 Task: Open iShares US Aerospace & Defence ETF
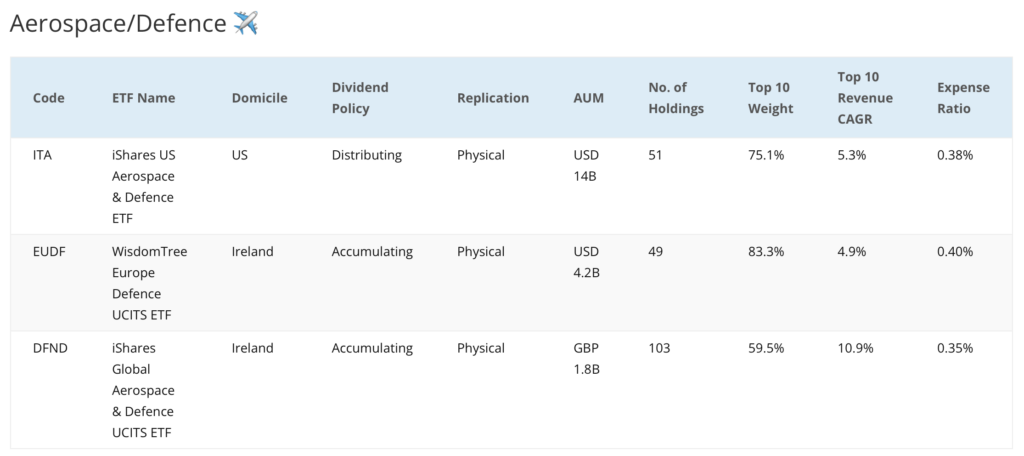(x=144, y=187)
